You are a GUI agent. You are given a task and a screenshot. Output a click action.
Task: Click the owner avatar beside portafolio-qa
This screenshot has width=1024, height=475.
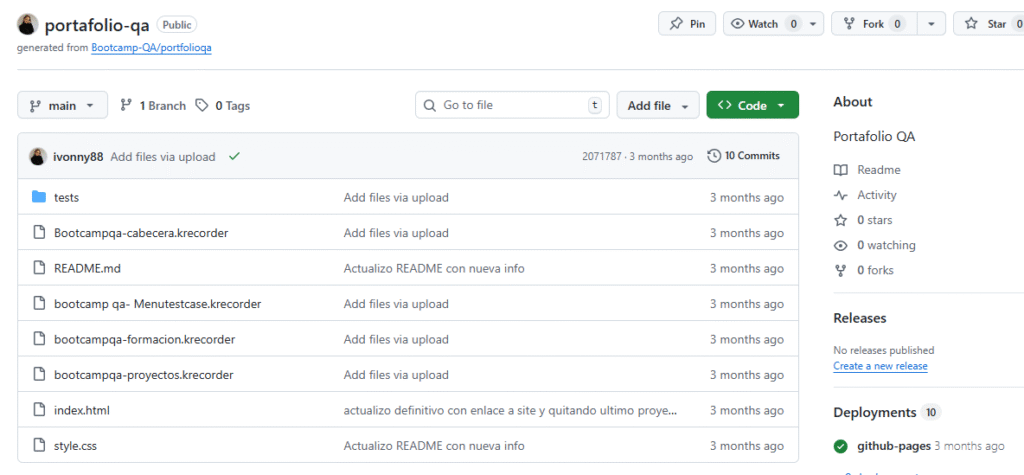27,24
